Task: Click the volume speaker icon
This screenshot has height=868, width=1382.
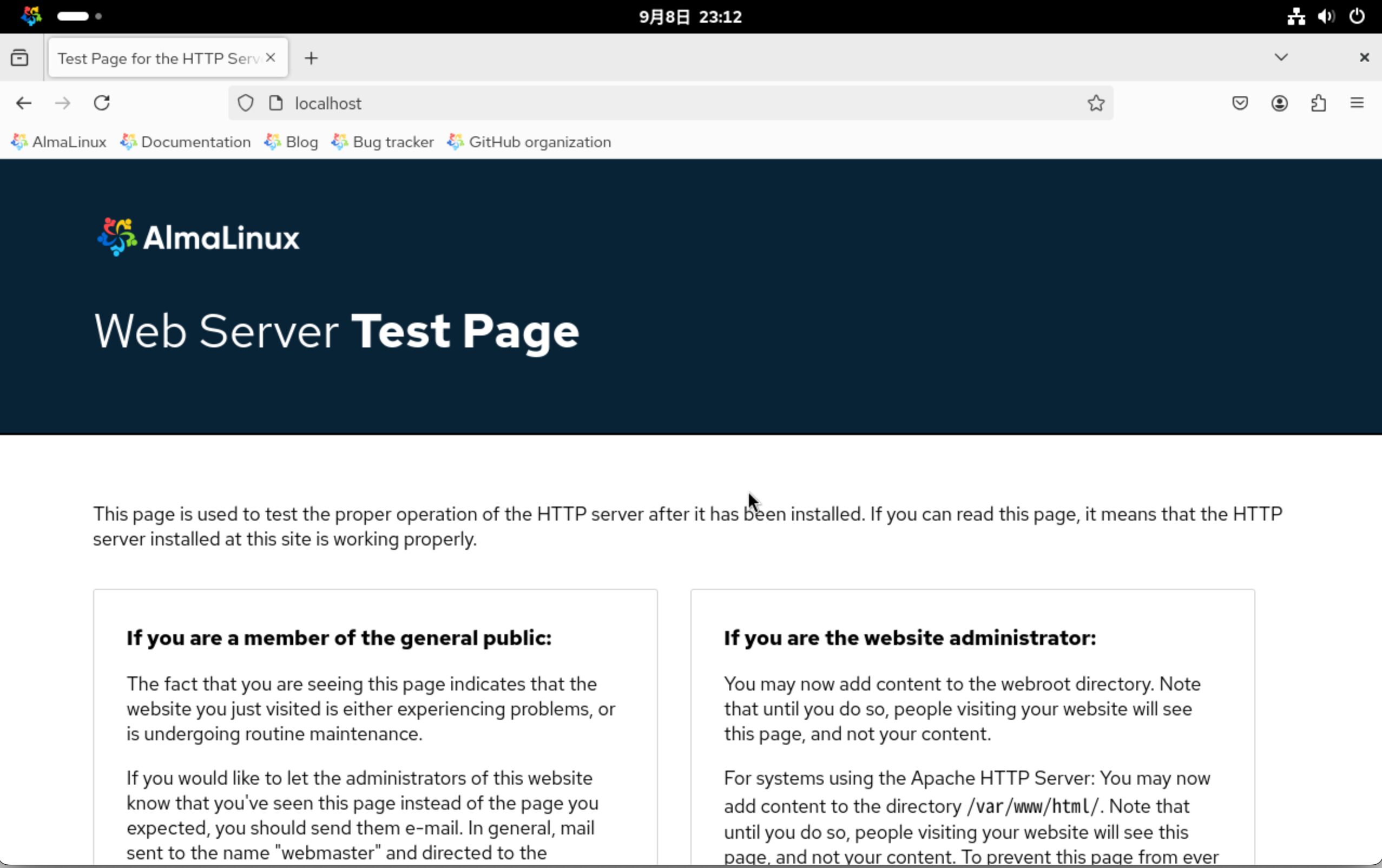Action: click(x=1326, y=16)
